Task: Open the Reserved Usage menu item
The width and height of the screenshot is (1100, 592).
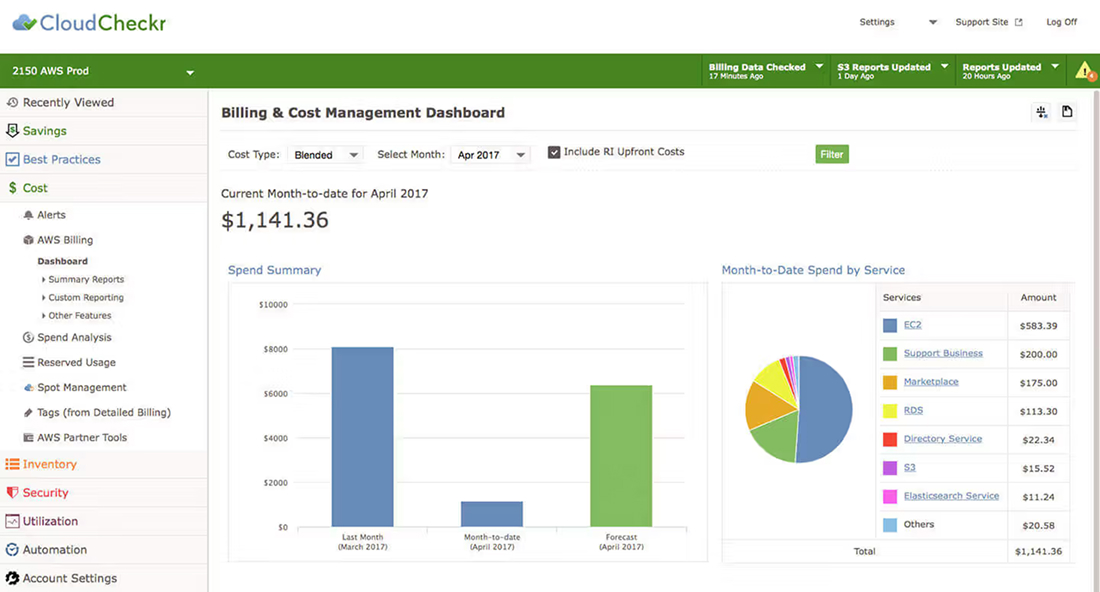Action: 76,363
